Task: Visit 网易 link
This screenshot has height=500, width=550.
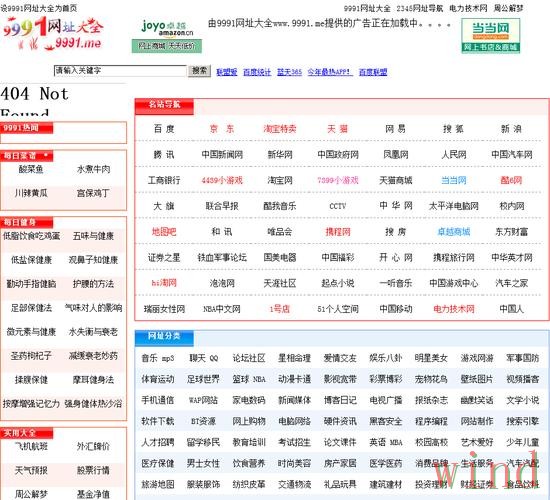Action: pyautogui.click(x=395, y=129)
